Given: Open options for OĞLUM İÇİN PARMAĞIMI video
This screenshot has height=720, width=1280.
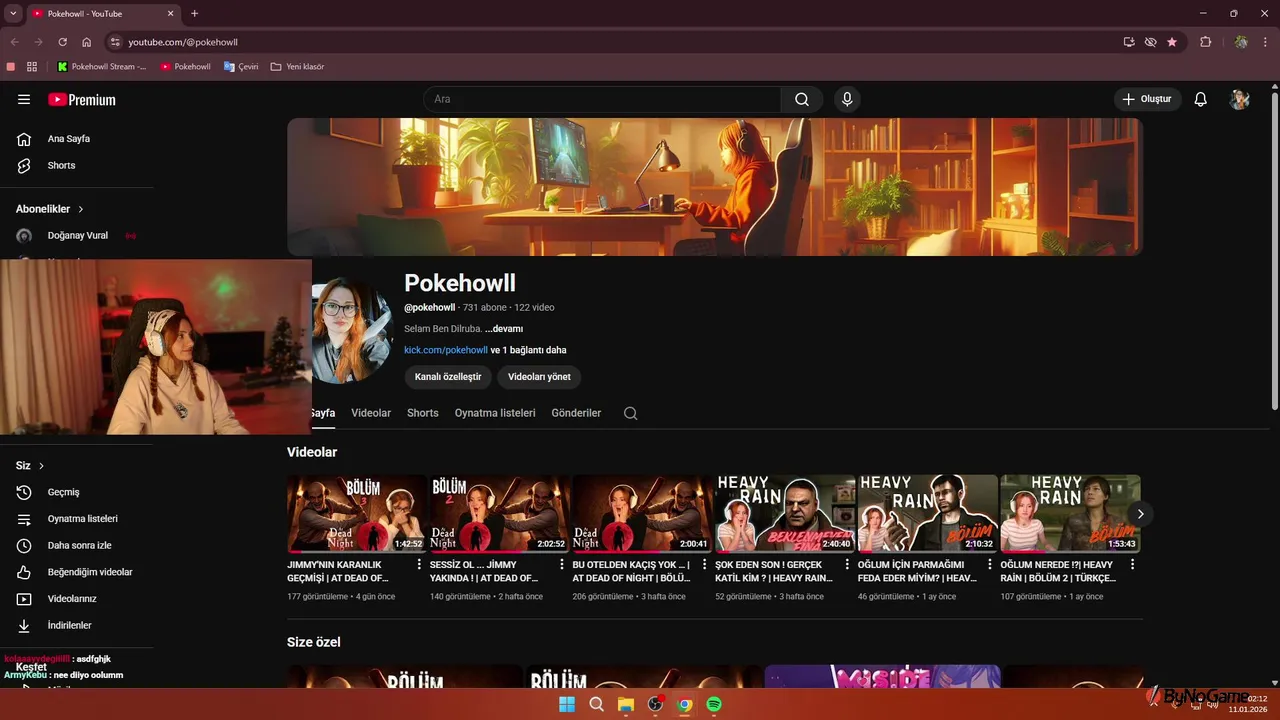Looking at the screenshot, I should tap(990, 565).
